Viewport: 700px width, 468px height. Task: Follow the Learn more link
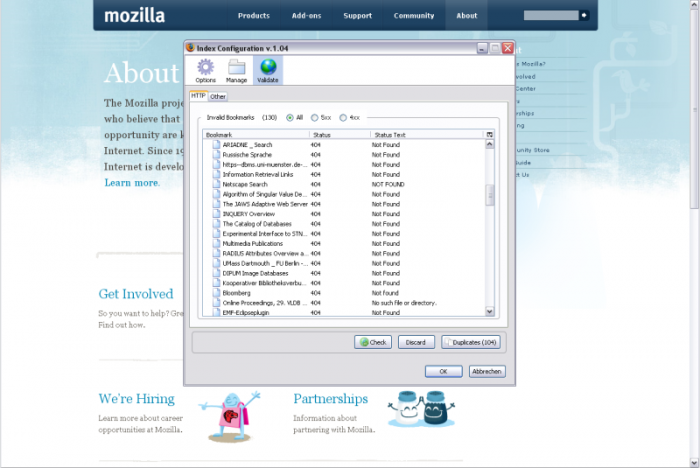pos(132,183)
